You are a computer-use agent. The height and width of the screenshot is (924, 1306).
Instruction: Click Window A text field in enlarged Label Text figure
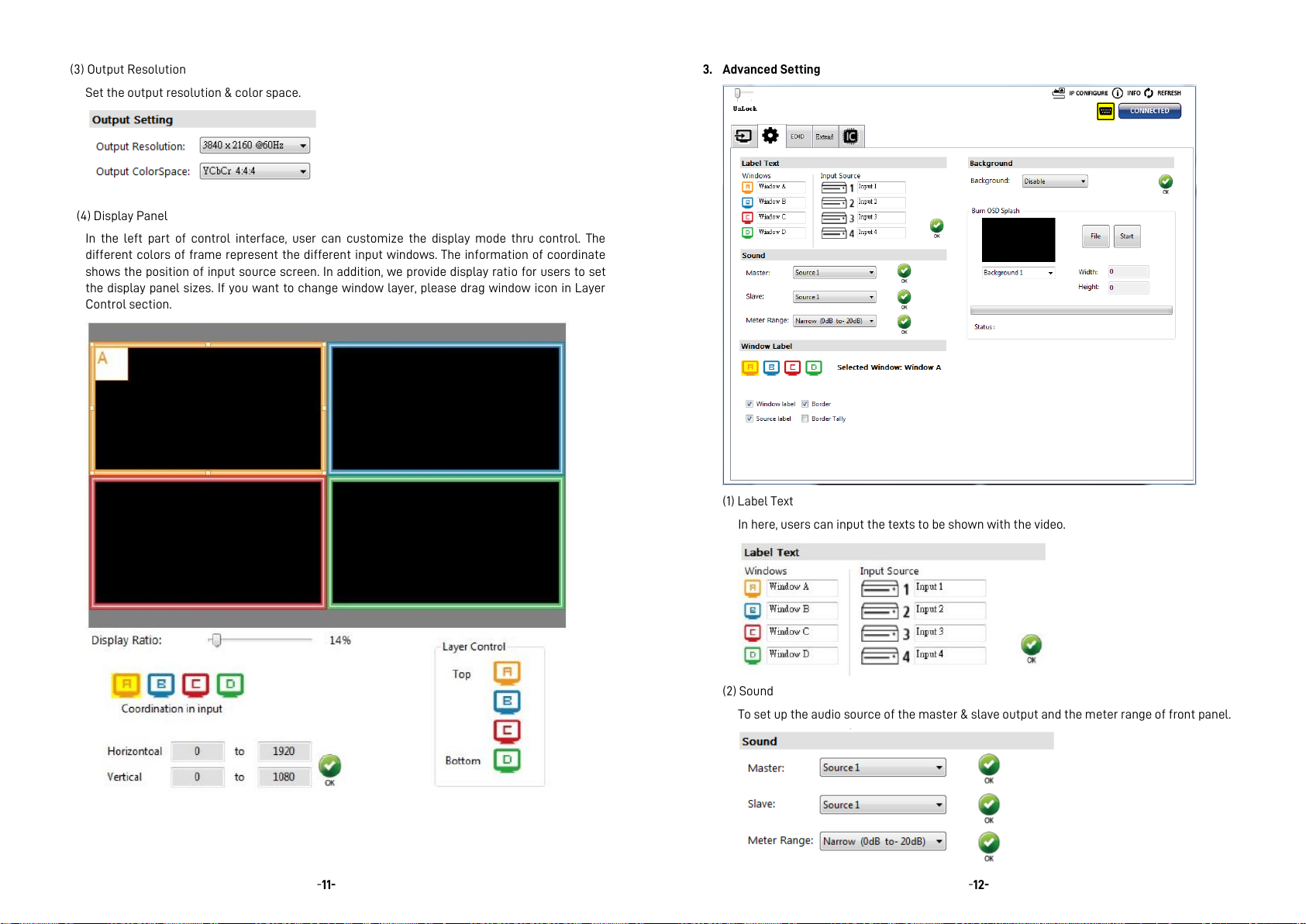tap(802, 588)
